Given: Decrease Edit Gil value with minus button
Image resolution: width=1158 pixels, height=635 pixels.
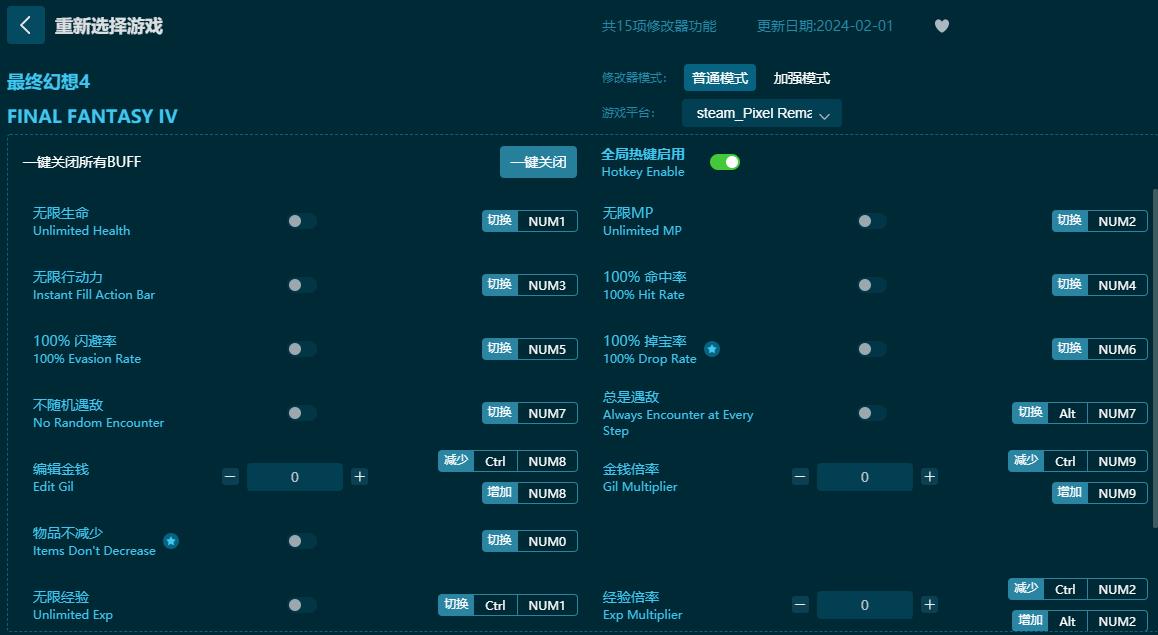Looking at the screenshot, I should click(x=230, y=477).
